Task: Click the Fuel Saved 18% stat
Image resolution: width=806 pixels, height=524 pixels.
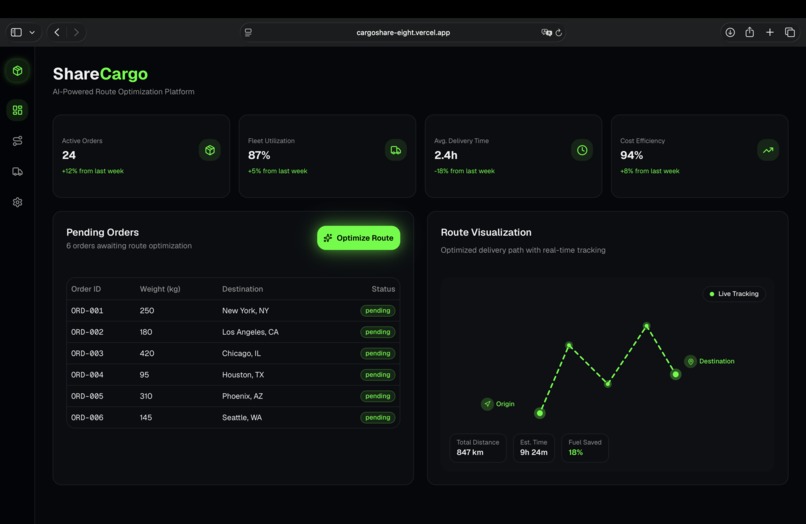Action: [x=585, y=447]
